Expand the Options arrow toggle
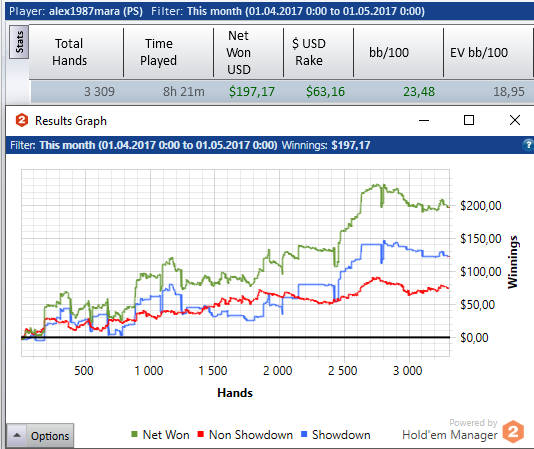 point(17,436)
